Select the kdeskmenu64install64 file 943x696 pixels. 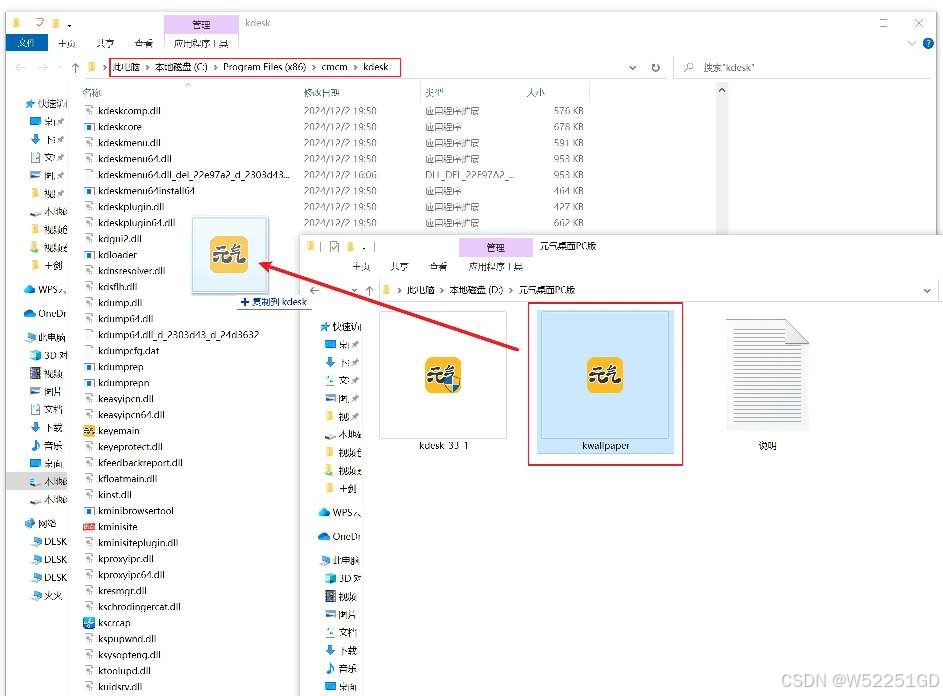click(x=146, y=191)
